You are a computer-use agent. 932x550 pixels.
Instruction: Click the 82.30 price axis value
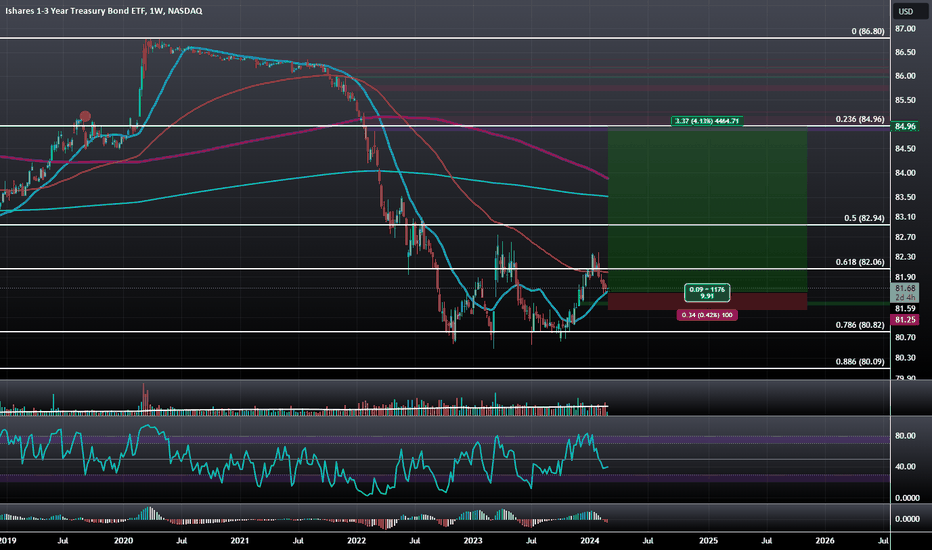pos(905,257)
